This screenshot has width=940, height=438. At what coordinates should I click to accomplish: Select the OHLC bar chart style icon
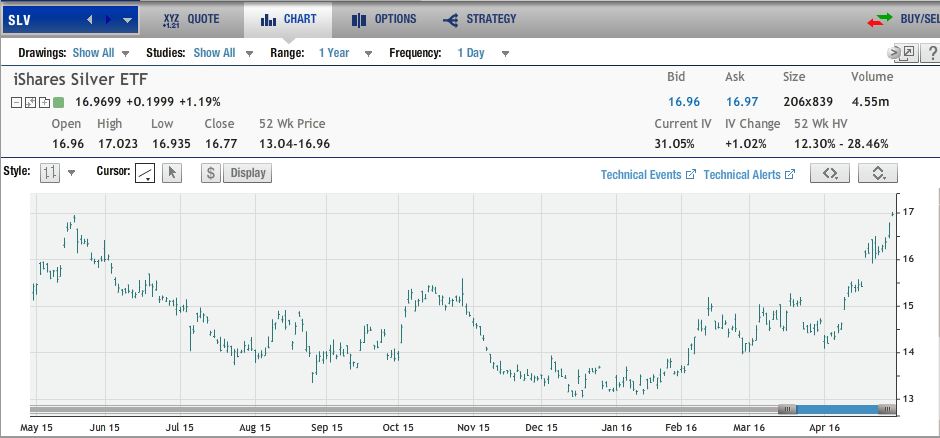click(50, 173)
